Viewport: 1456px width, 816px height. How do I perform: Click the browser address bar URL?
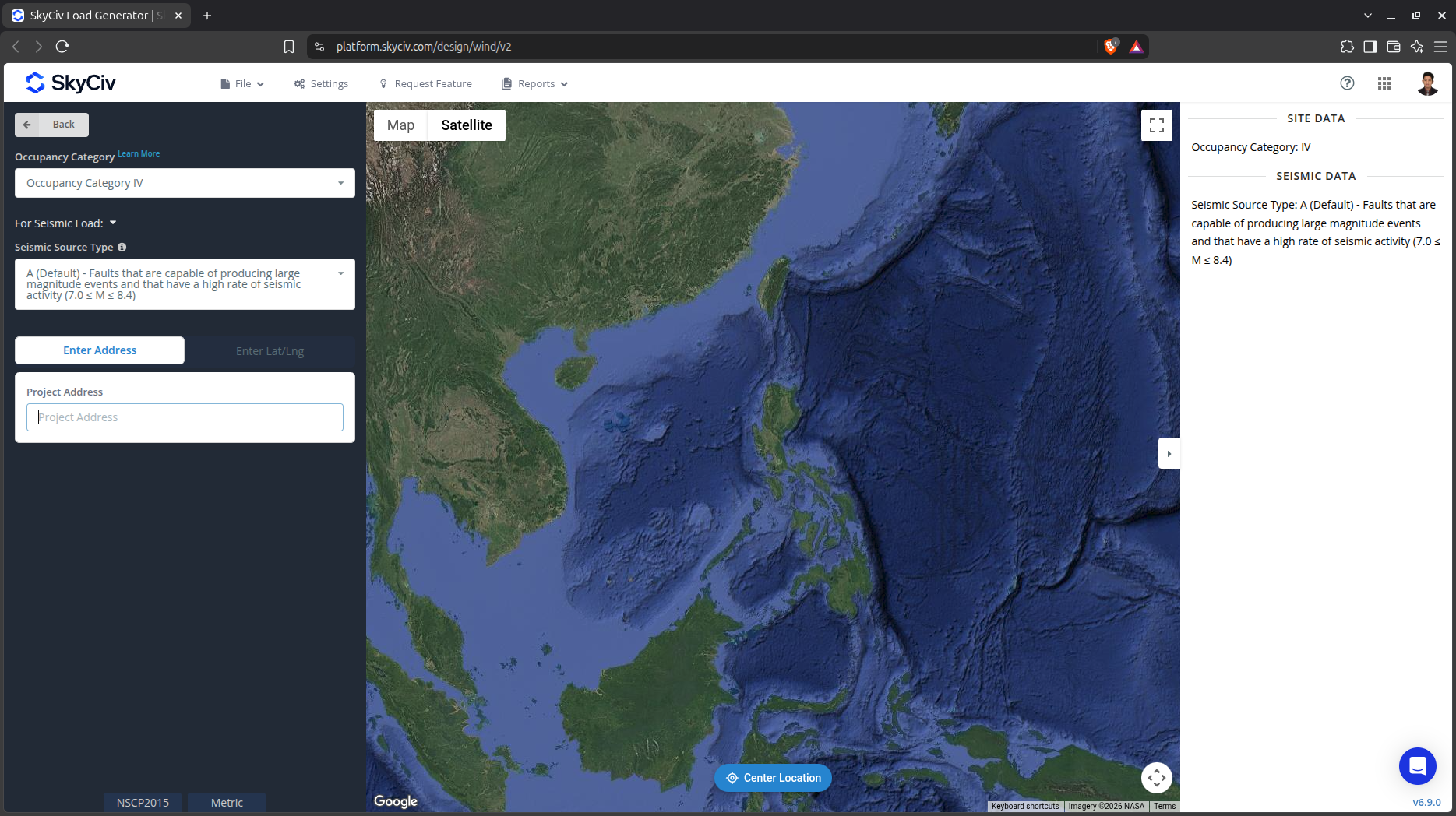click(x=424, y=47)
